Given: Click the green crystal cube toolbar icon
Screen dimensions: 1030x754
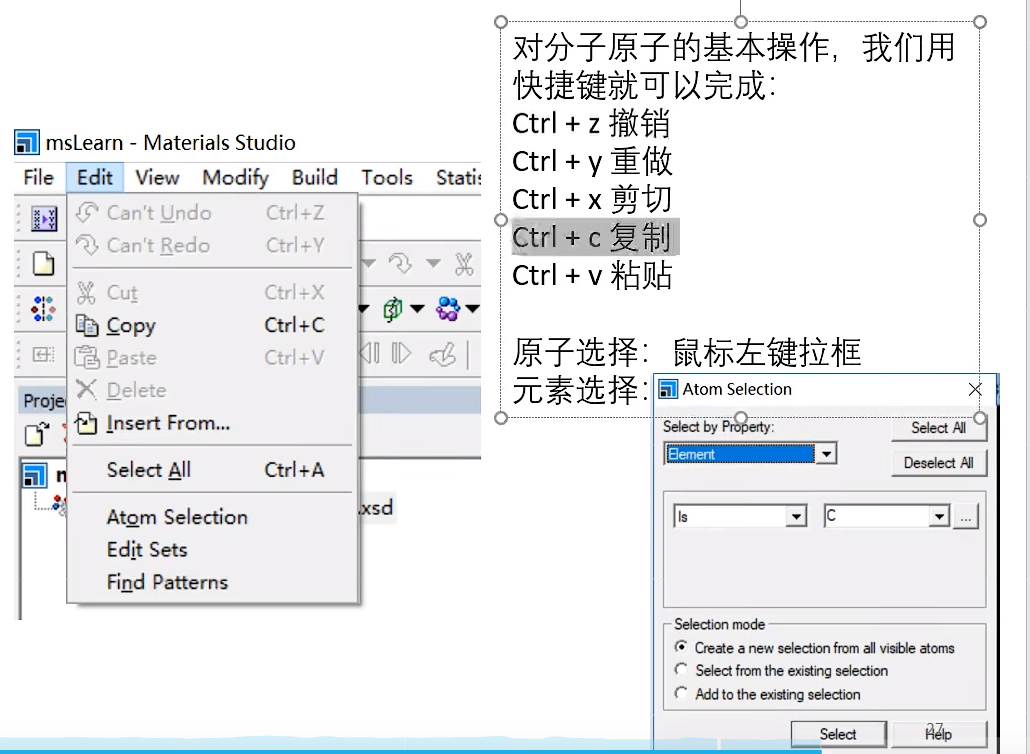Looking at the screenshot, I should [x=393, y=309].
